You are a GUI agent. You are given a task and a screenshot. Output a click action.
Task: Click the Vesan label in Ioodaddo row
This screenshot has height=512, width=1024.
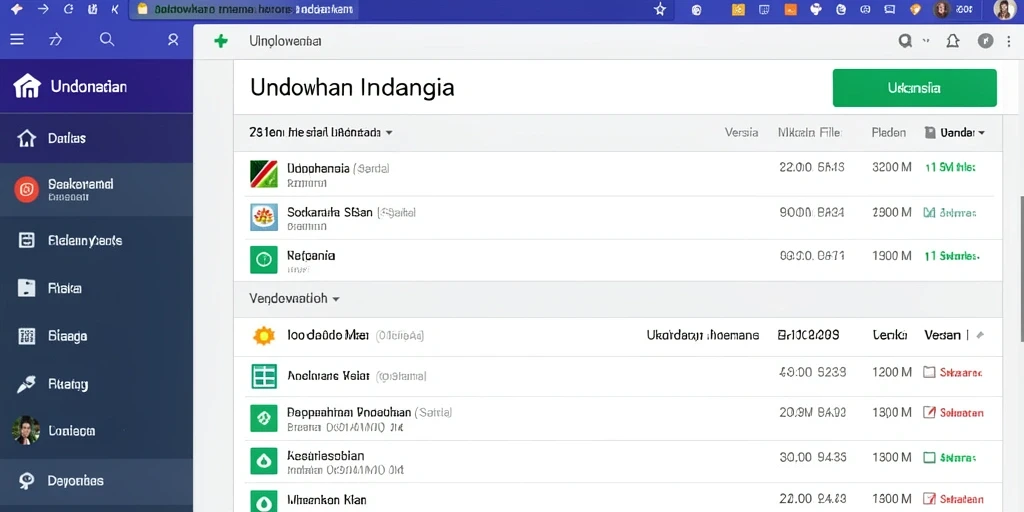click(942, 335)
